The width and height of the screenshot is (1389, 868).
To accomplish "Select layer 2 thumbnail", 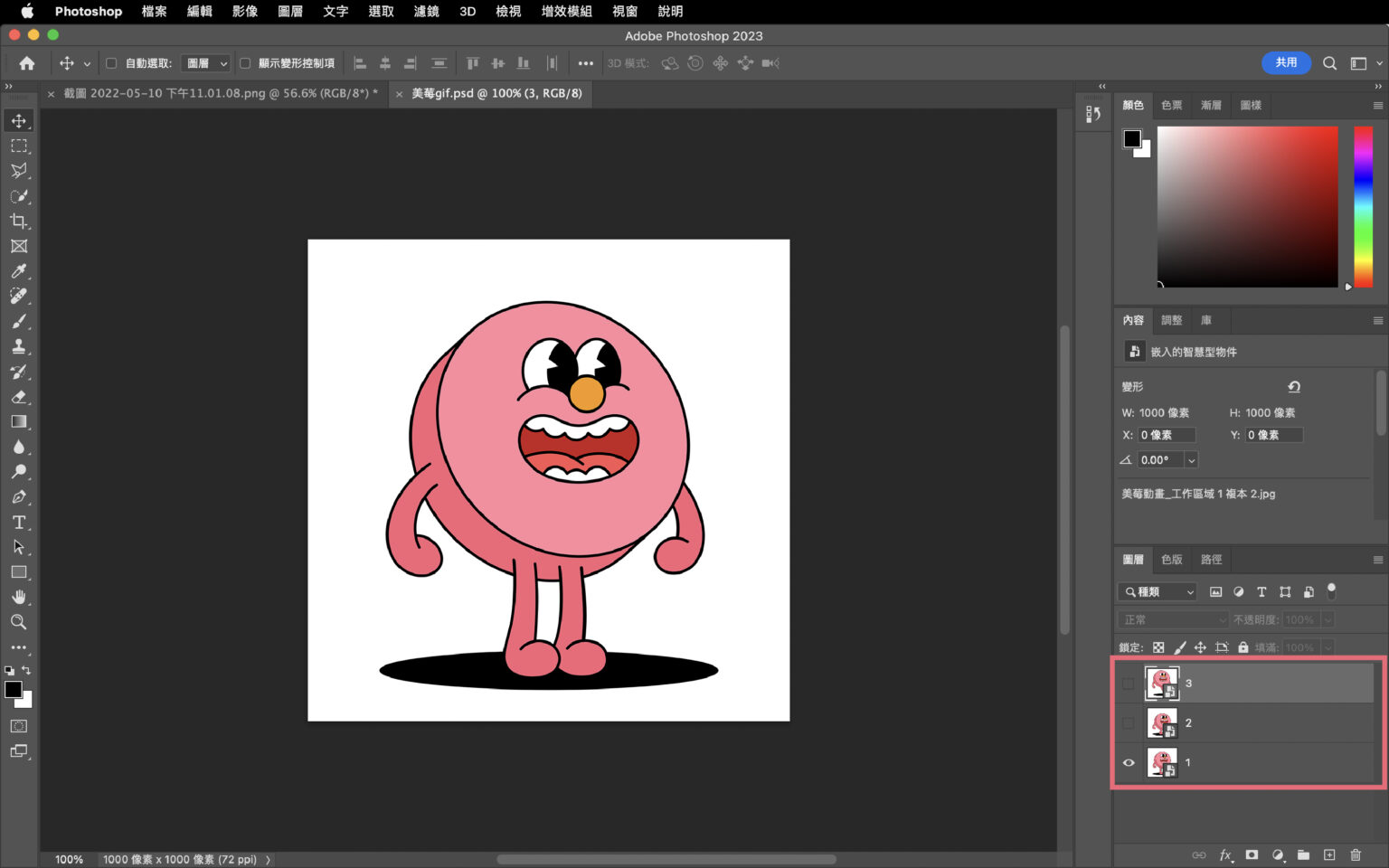I will [1162, 723].
